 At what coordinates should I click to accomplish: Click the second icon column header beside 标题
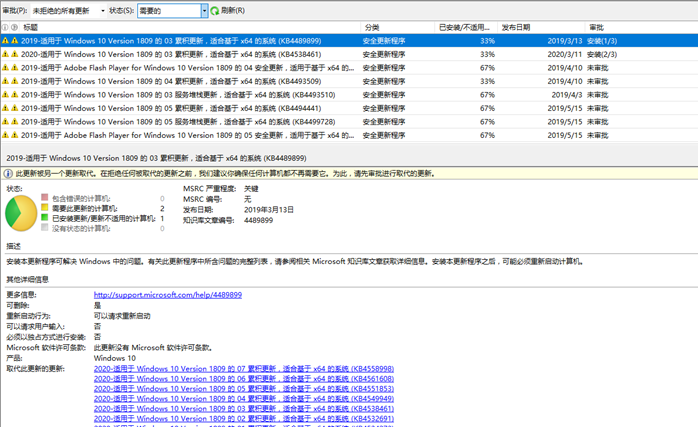tap(14, 27)
